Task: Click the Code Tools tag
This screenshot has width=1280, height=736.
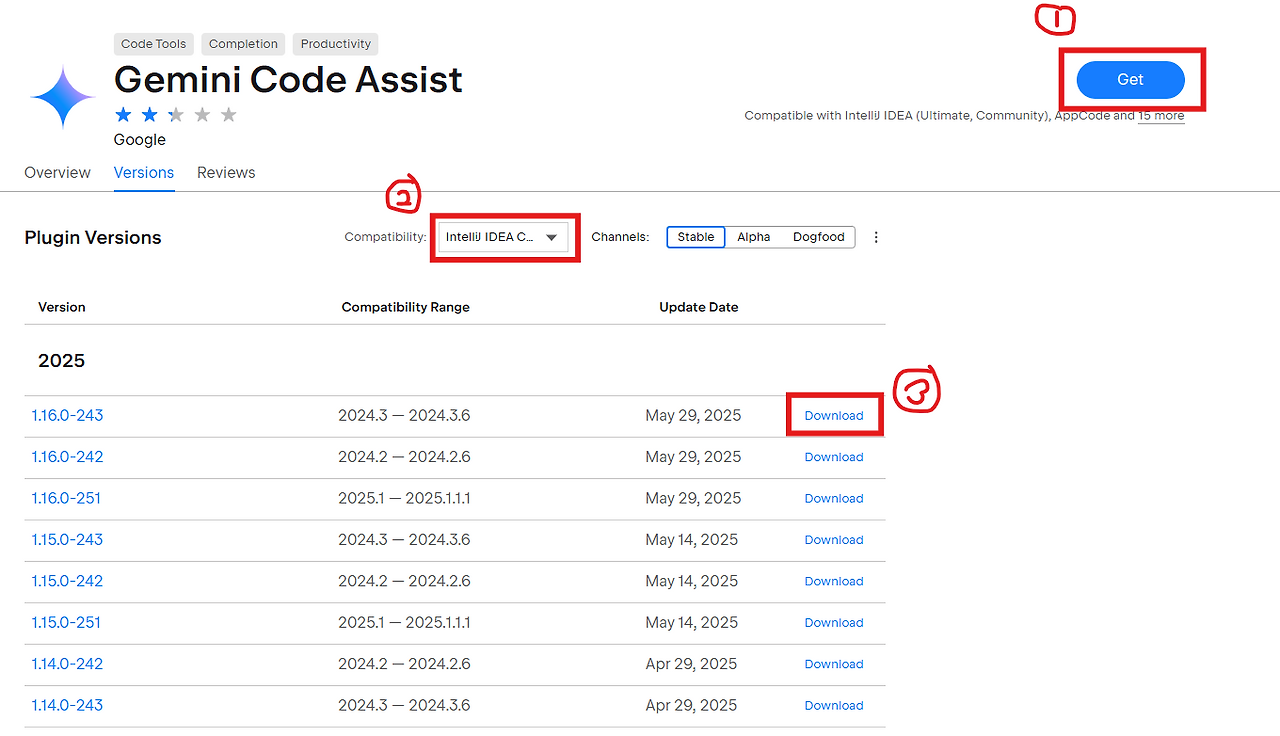Action: (x=154, y=44)
